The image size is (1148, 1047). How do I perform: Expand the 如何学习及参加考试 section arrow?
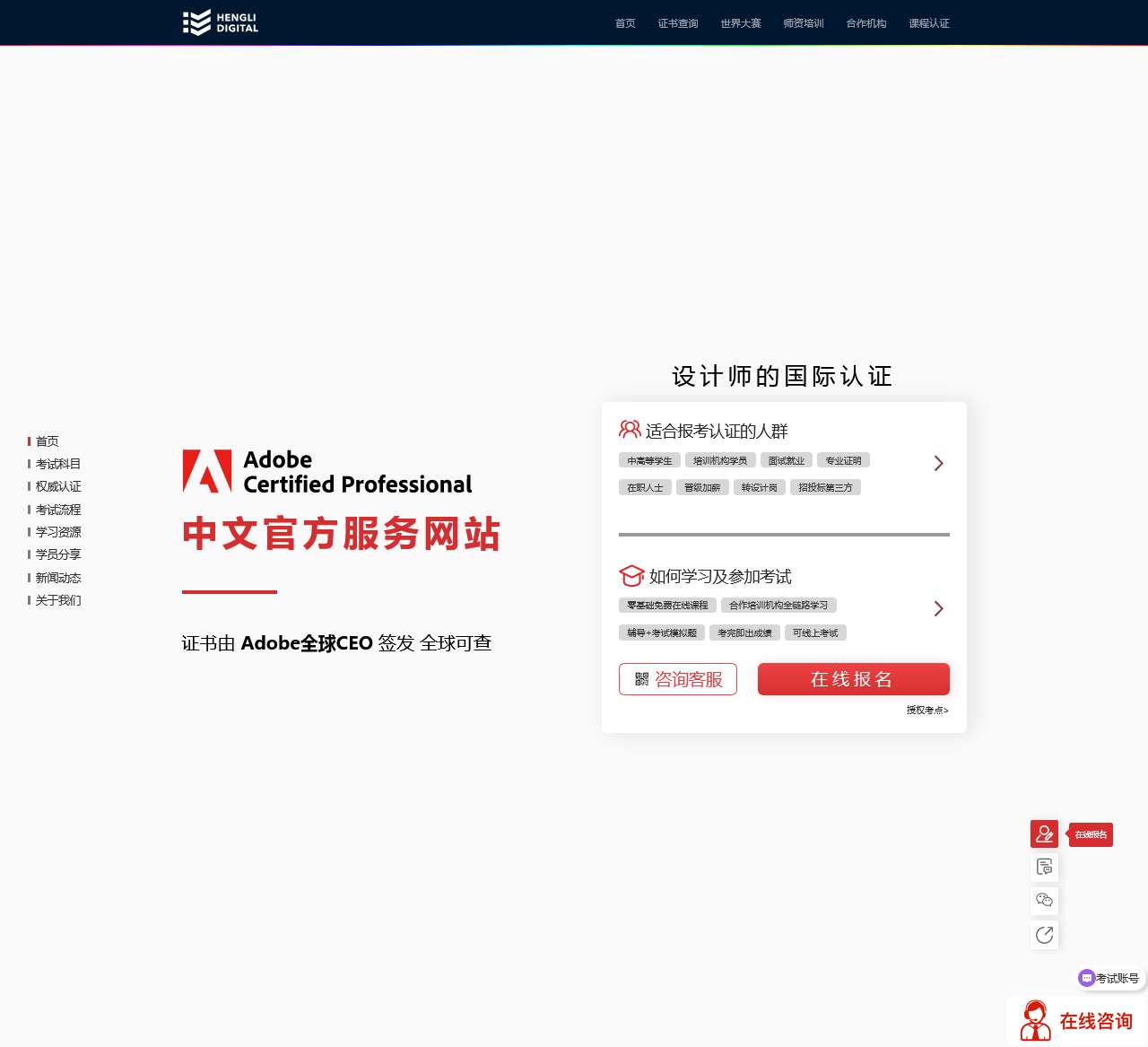[x=938, y=608]
